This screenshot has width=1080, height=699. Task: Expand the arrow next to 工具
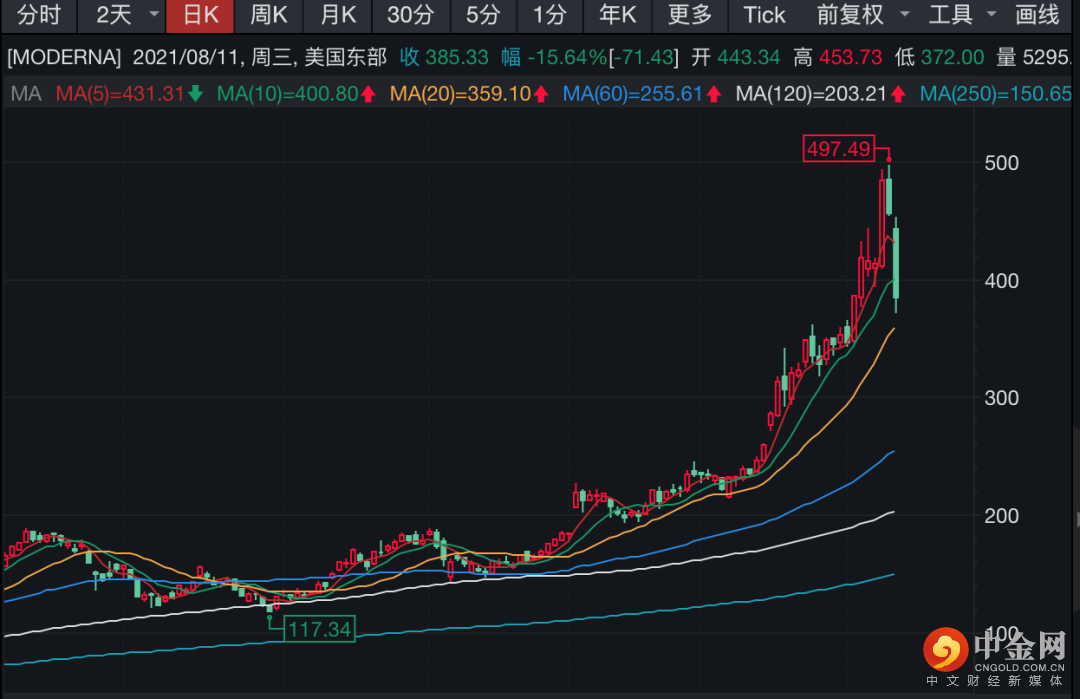pos(991,14)
